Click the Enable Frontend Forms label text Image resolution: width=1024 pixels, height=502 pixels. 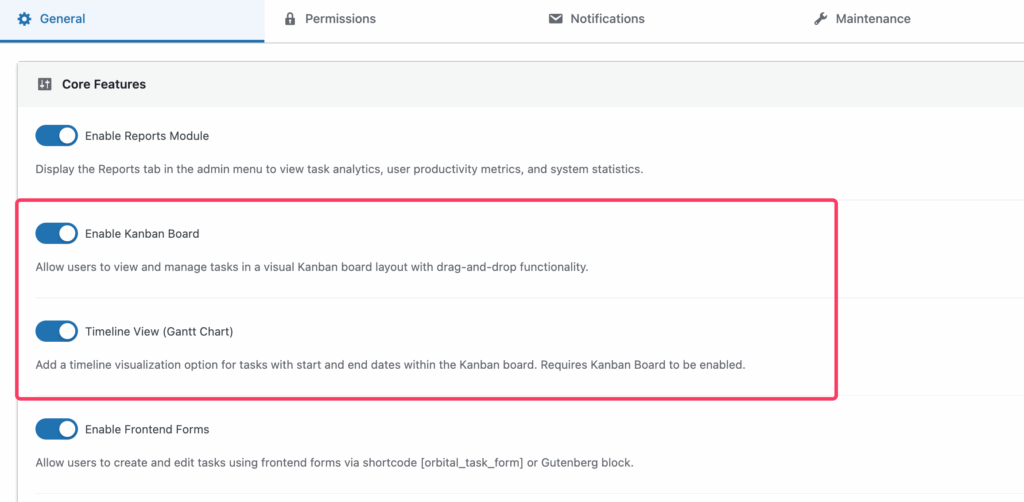click(147, 429)
